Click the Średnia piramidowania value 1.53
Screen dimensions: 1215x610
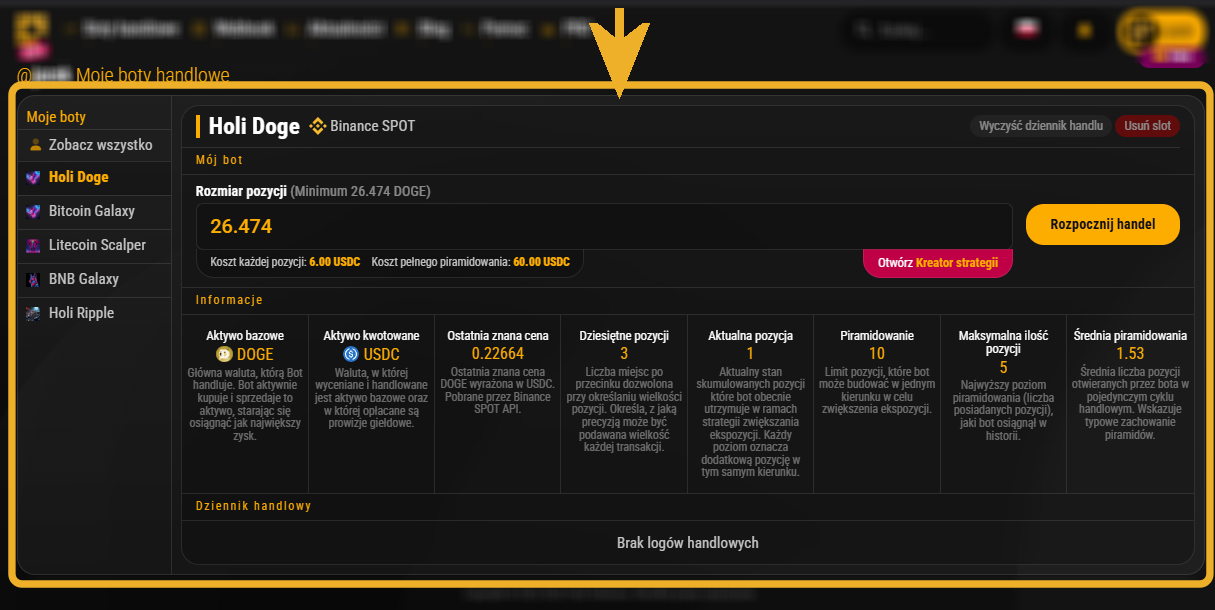coord(1130,354)
